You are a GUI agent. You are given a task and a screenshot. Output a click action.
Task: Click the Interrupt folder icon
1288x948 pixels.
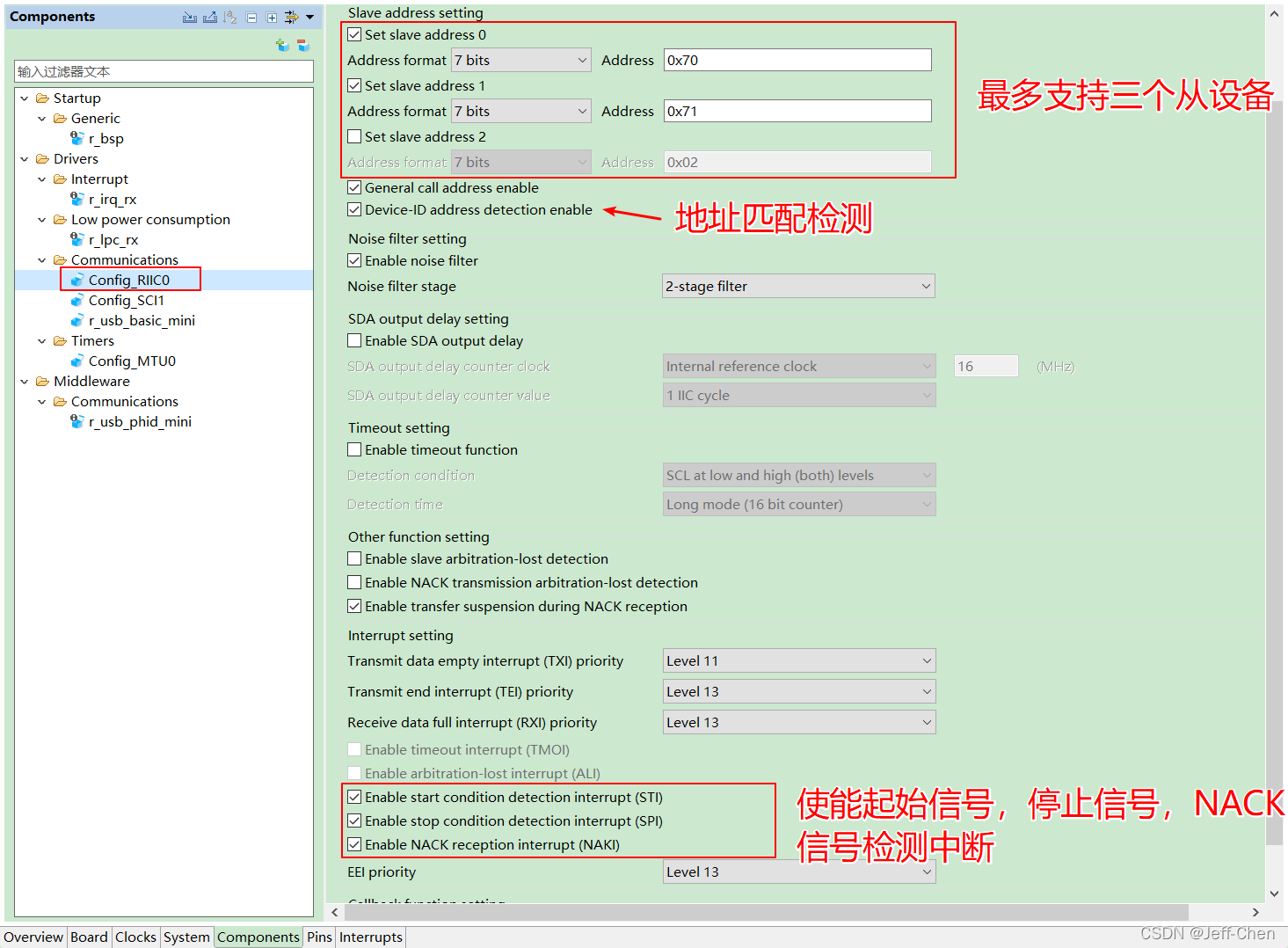coord(60,179)
